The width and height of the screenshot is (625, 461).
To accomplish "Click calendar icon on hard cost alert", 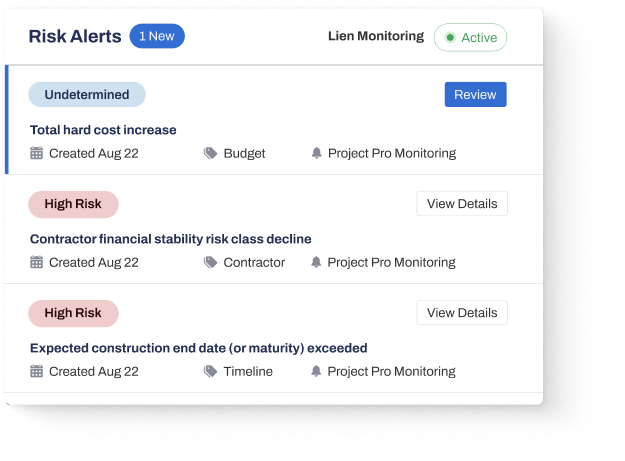I will click(x=36, y=153).
